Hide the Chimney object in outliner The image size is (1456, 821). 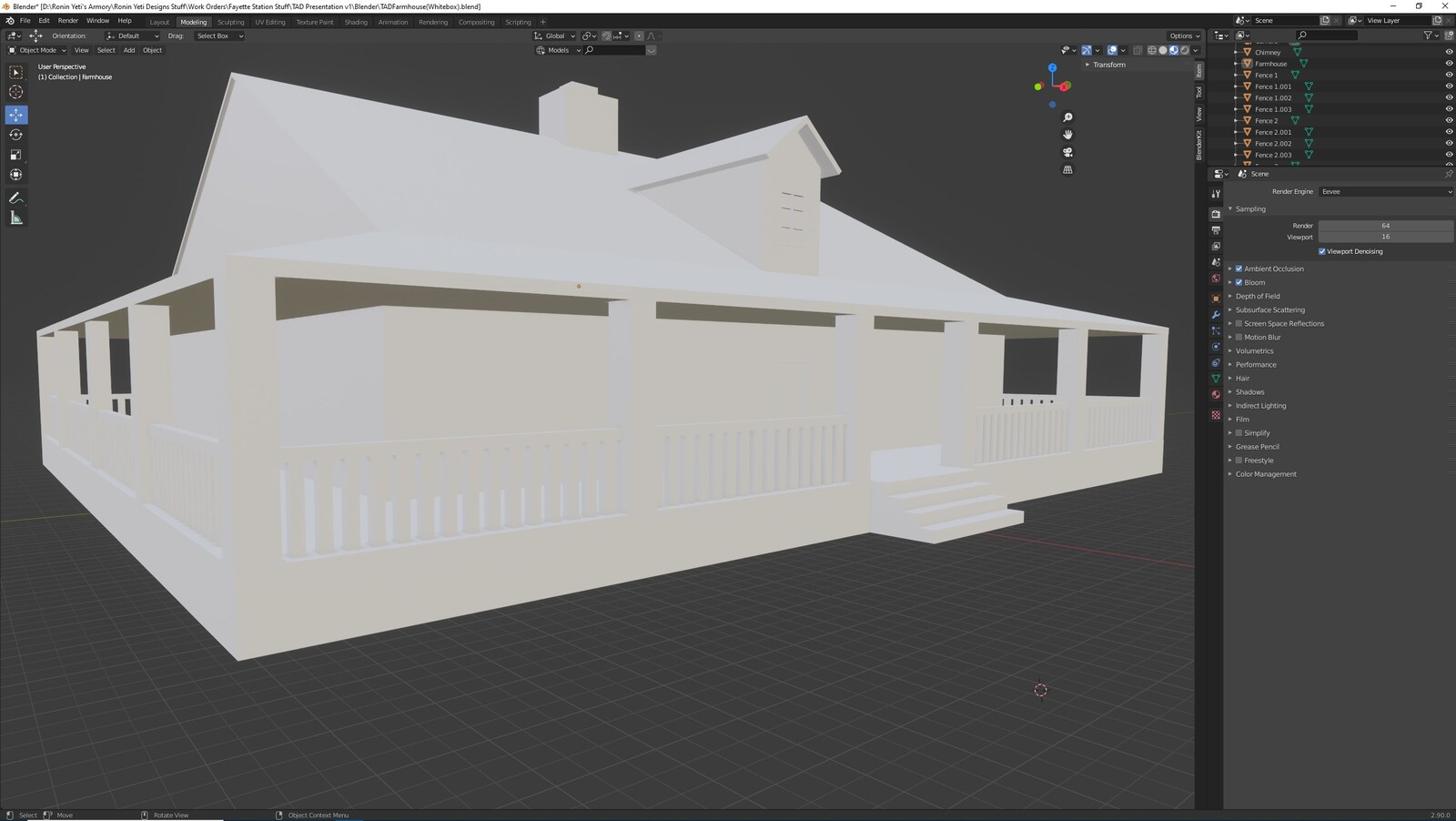tap(1449, 52)
